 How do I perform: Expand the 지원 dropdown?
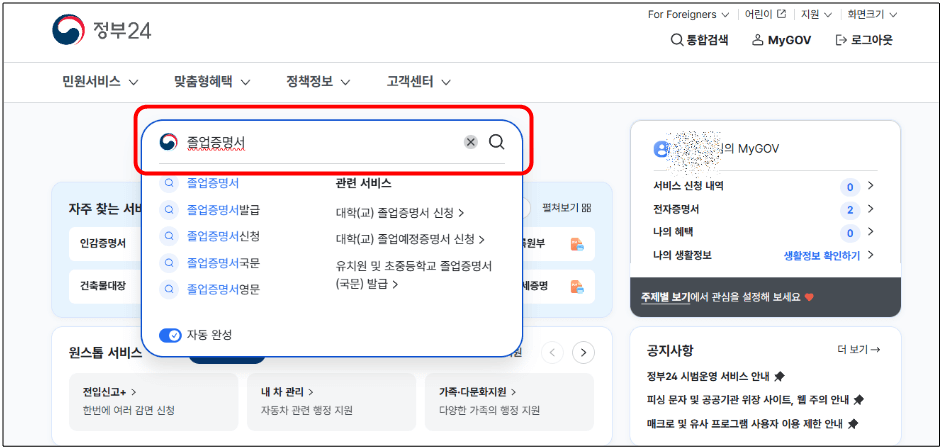816,14
